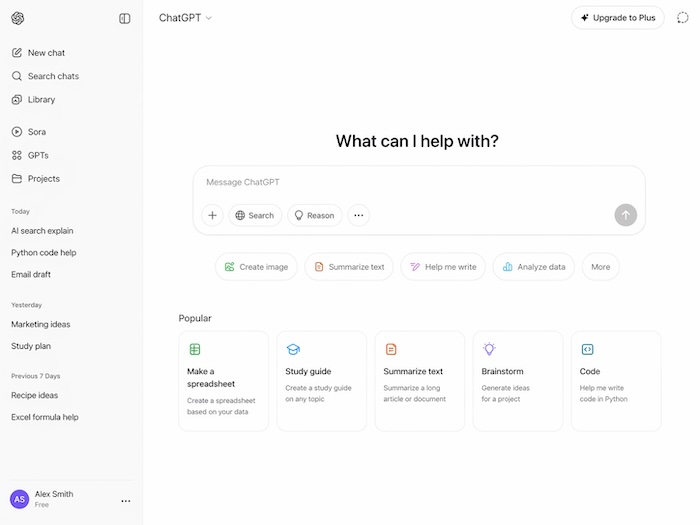Click the blue graduation cap icon

point(293,349)
